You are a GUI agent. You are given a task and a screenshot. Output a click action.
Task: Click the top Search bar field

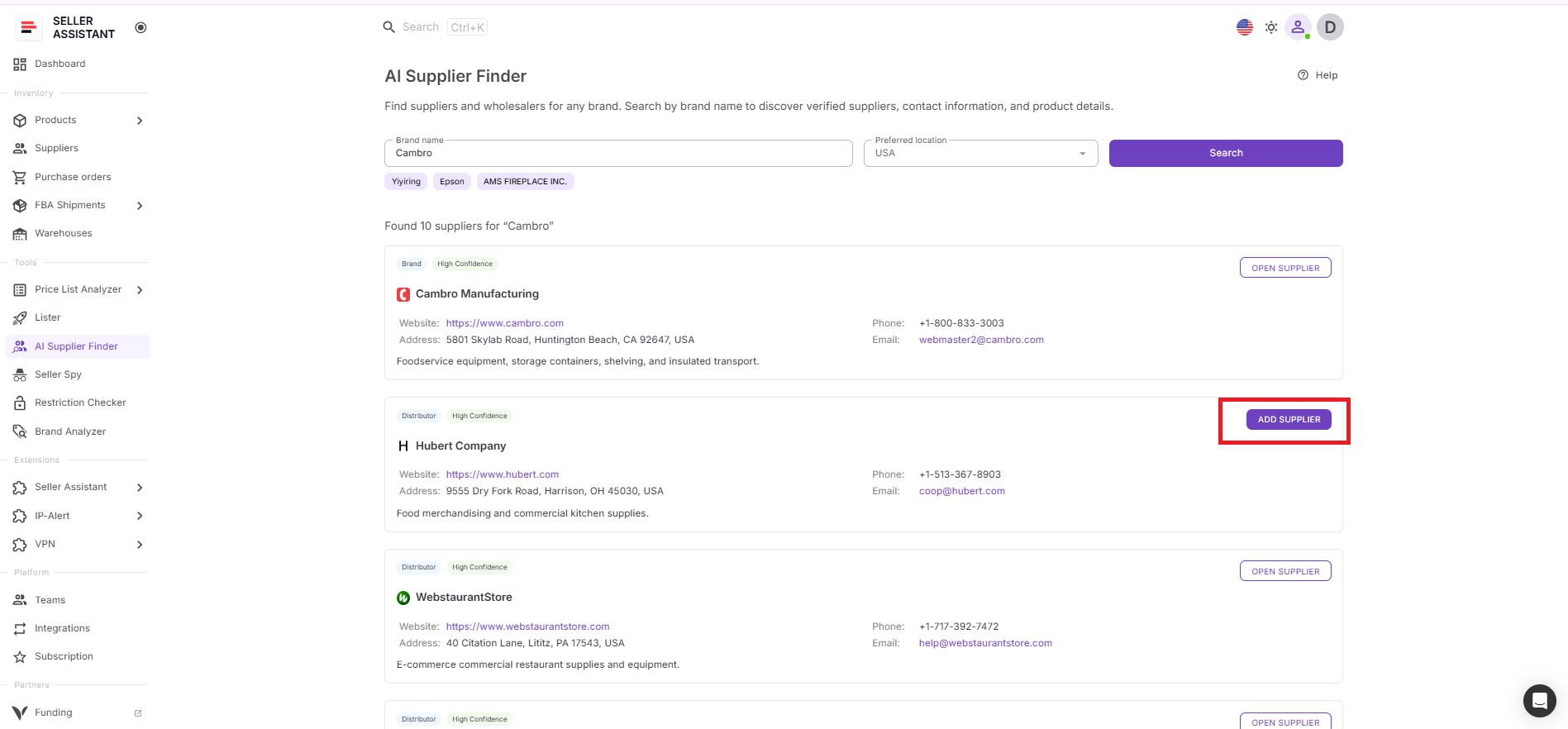pos(436,27)
